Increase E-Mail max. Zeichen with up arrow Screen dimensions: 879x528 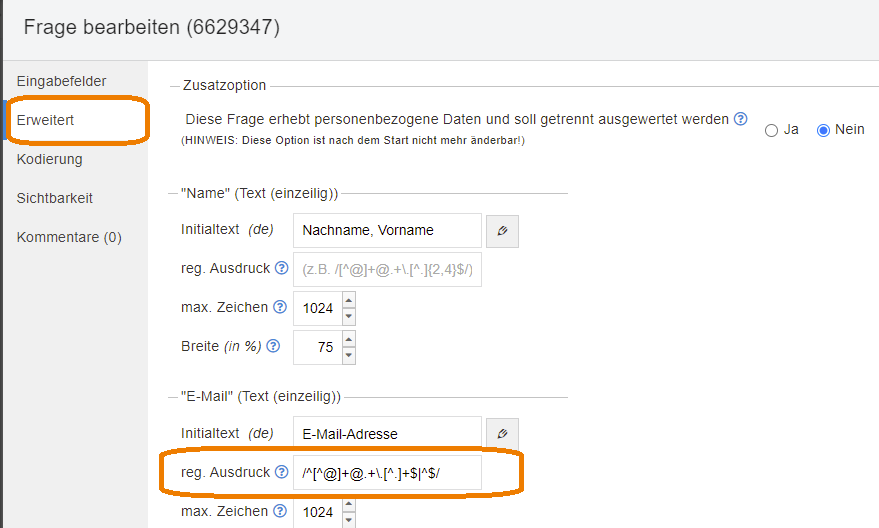click(x=348, y=505)
